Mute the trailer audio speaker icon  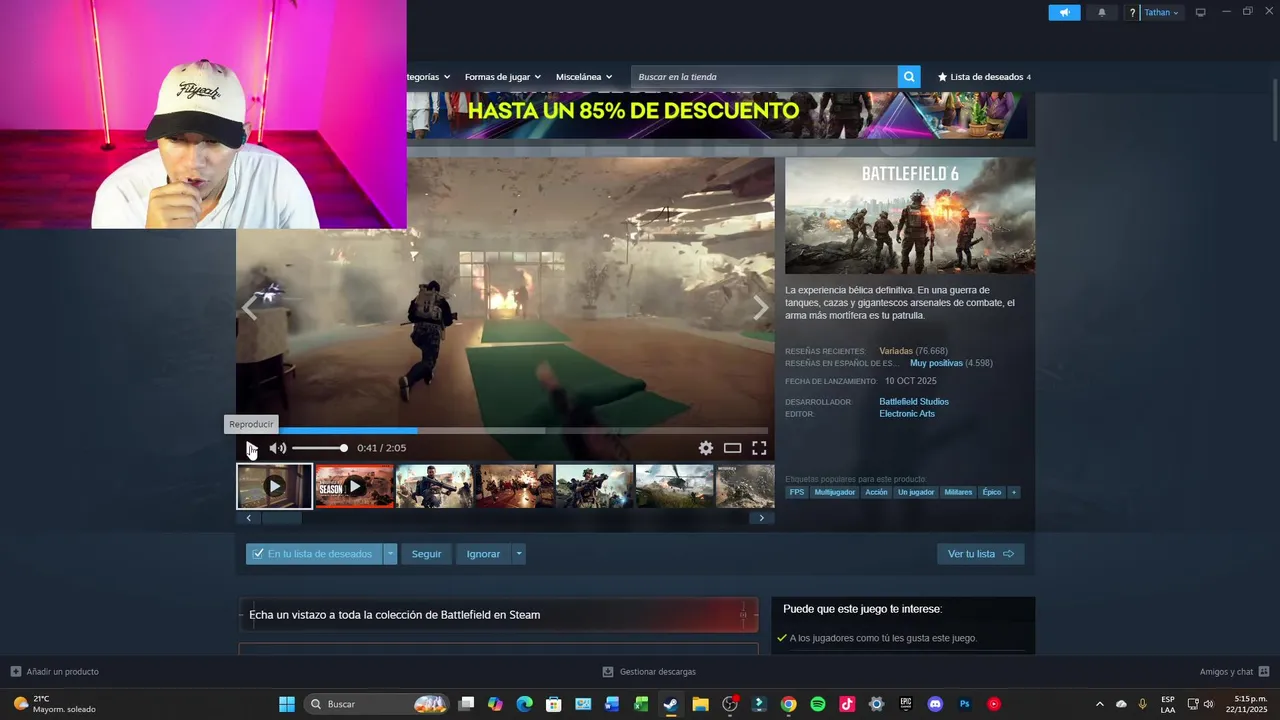coord(278,448)
